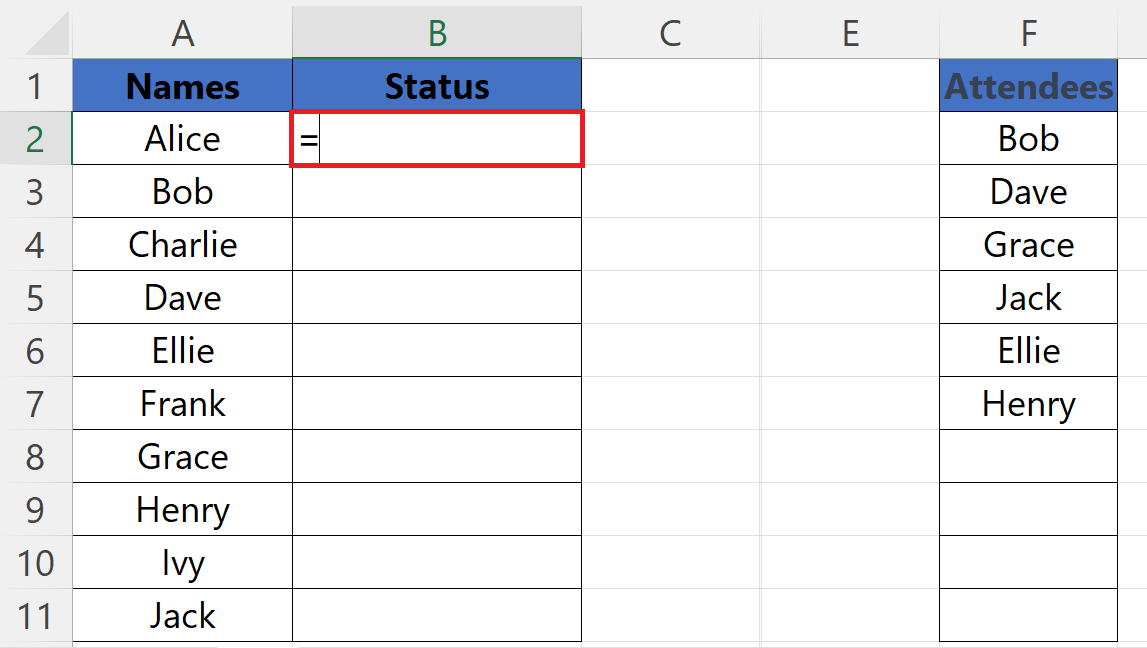Click the Select All corner button
The width and height of the screenshot is (1147, 648).
[x=36, y=33]
